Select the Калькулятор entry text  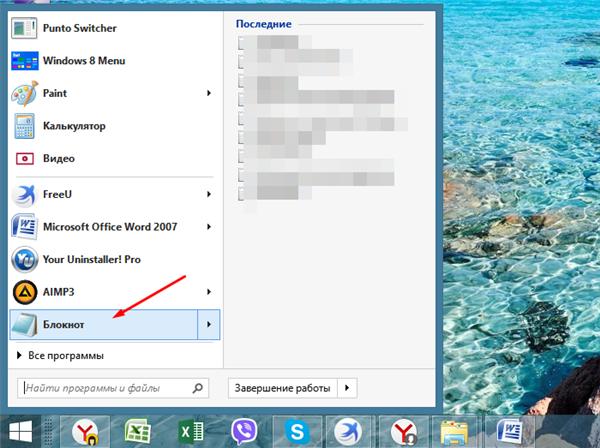pyautogui.click(x=74, y=126)
